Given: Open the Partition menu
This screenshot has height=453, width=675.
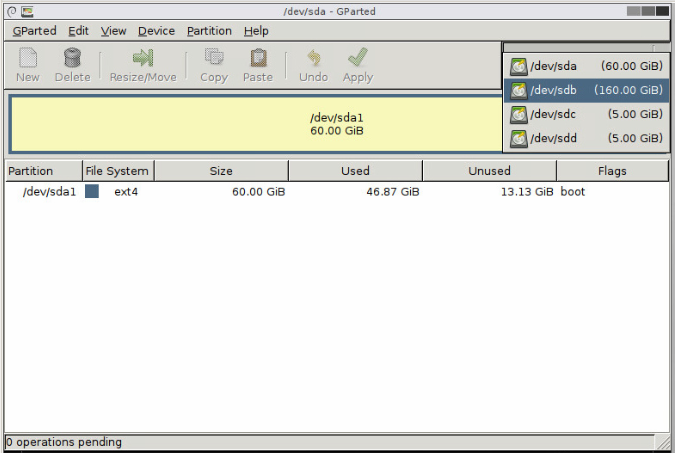Looking at the screenshot, I should [209, 31].
